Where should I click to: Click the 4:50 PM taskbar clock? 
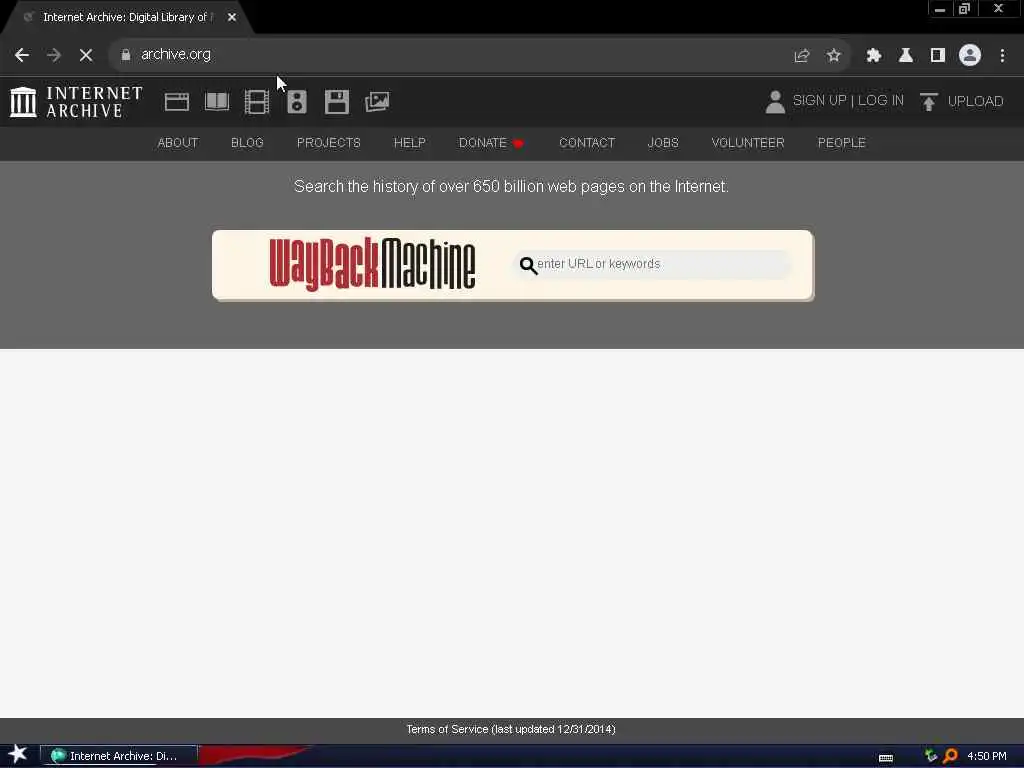(x=987, y=756)
